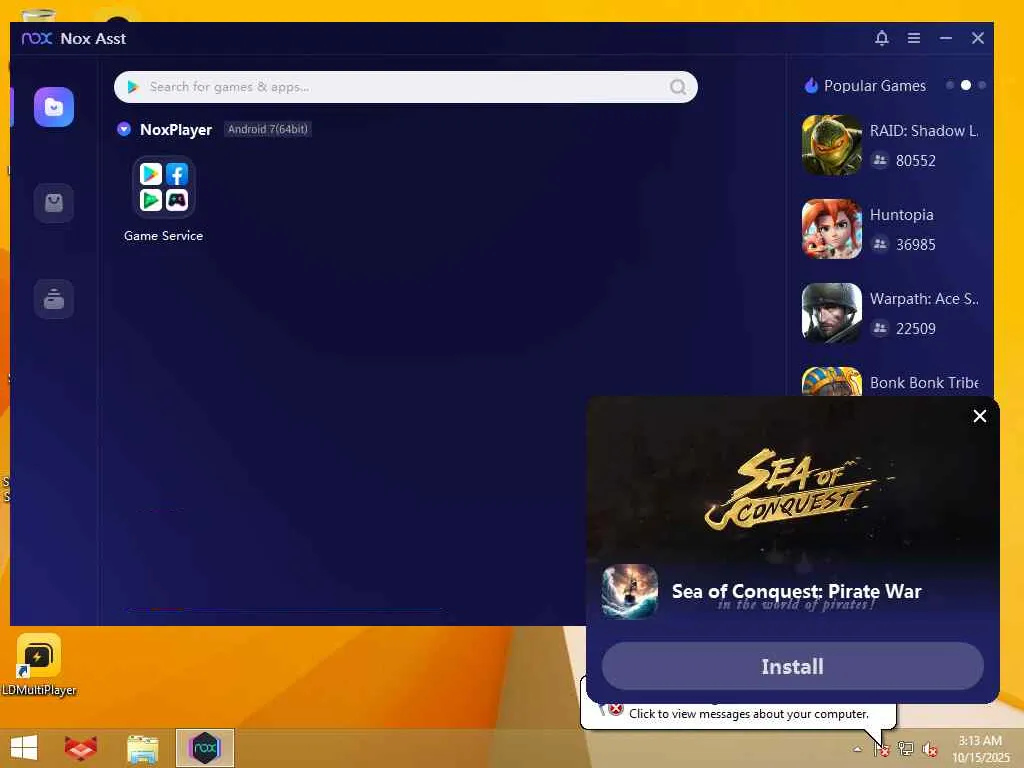Click the 22509 player count
The image size is (1024, 768).
click(x=916, y=328)
